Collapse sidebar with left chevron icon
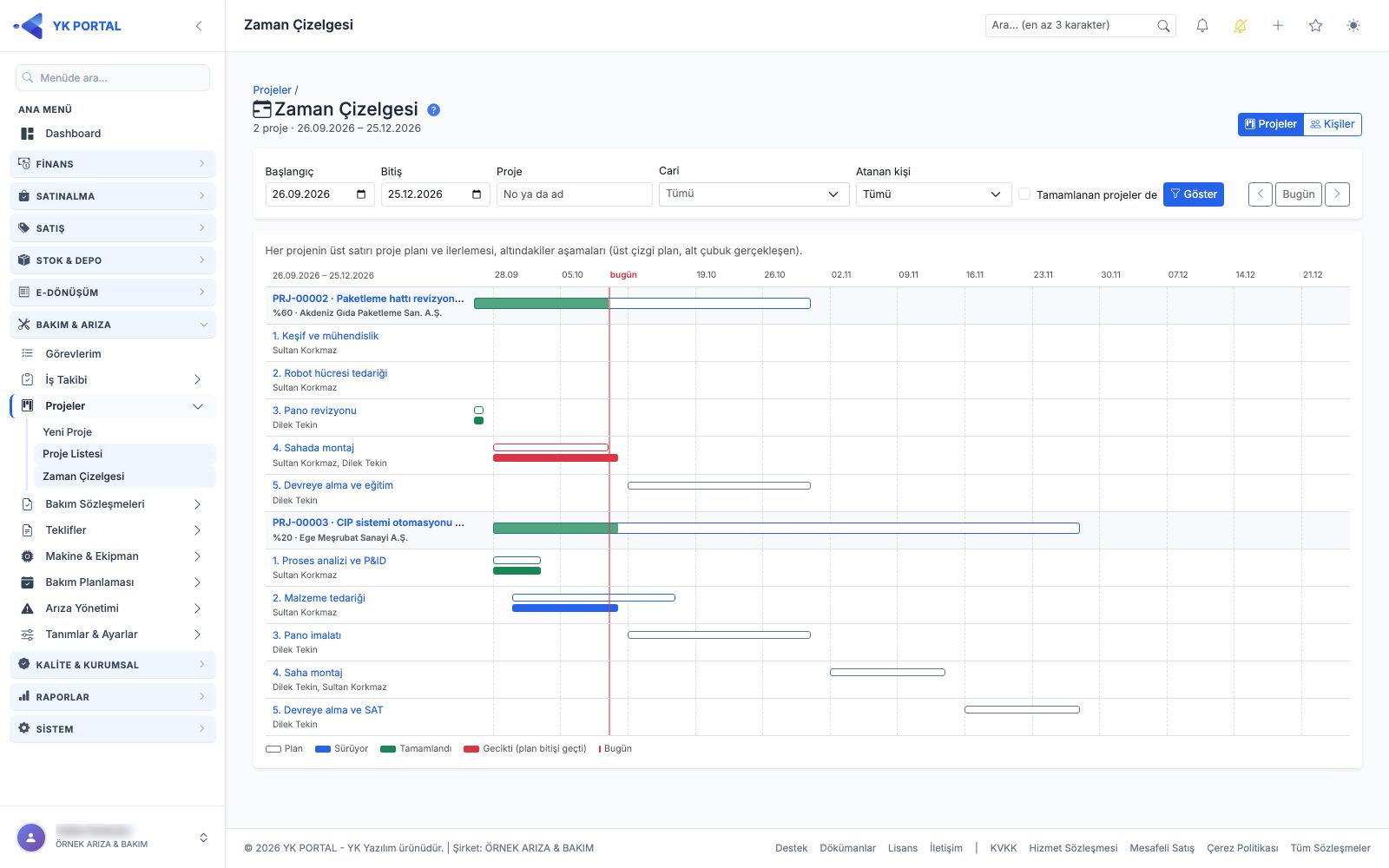Viewport: 1389px width, 868px height. (x=199, y=26)
